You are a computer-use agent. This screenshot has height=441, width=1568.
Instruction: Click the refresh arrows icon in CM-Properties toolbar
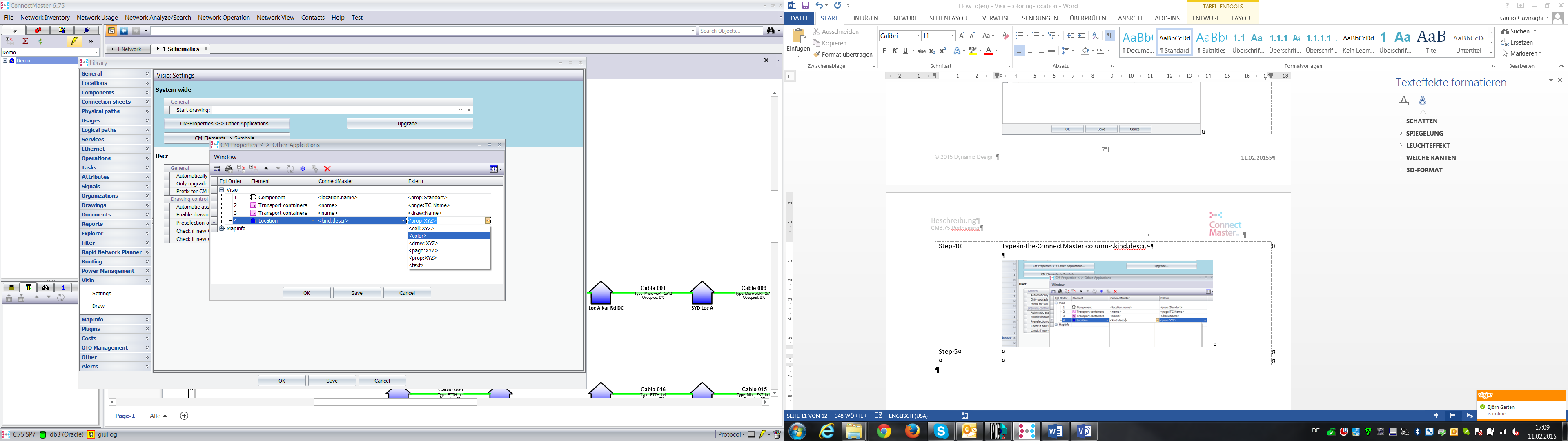click(x=290, y=169)
